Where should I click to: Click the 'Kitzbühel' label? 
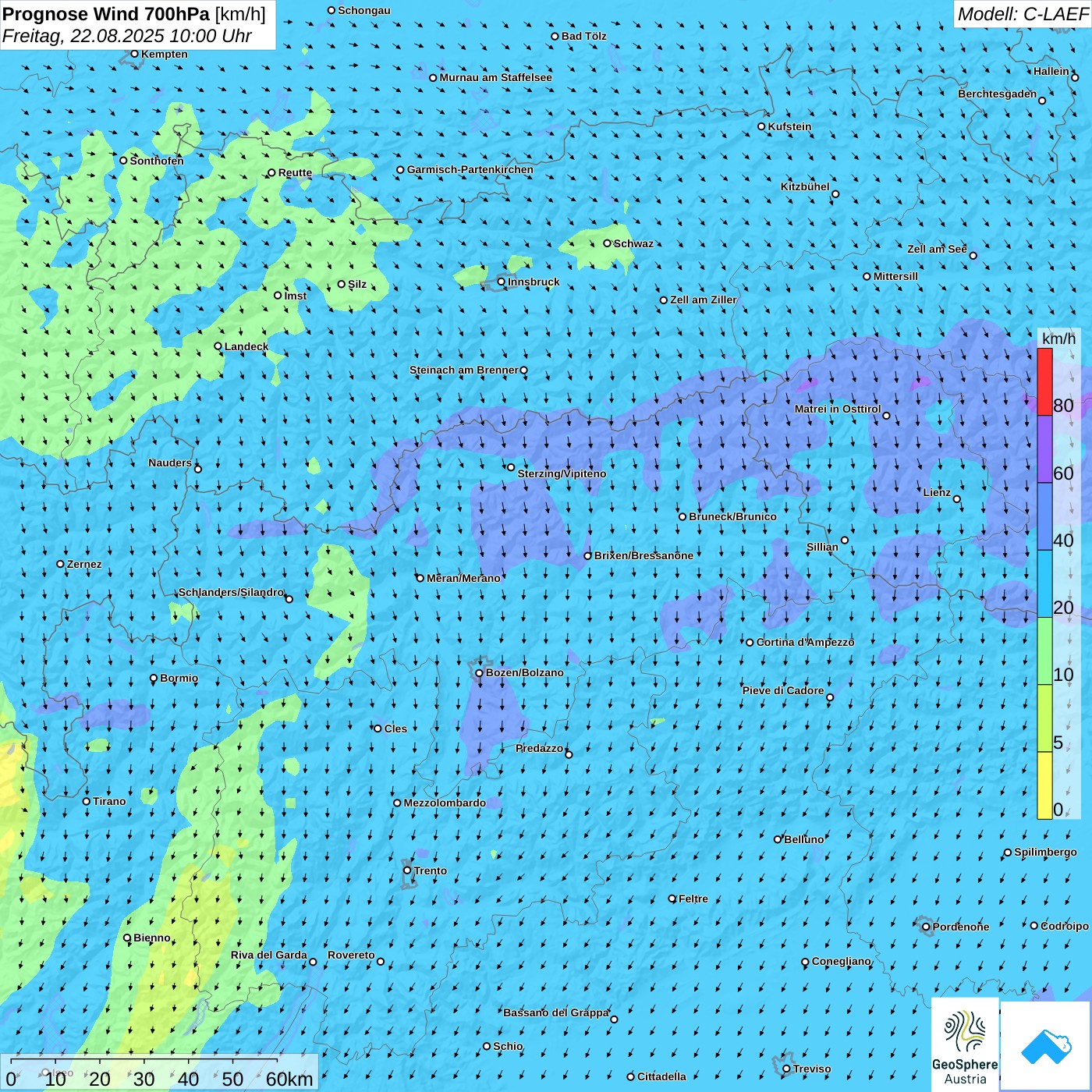point(805,186)
